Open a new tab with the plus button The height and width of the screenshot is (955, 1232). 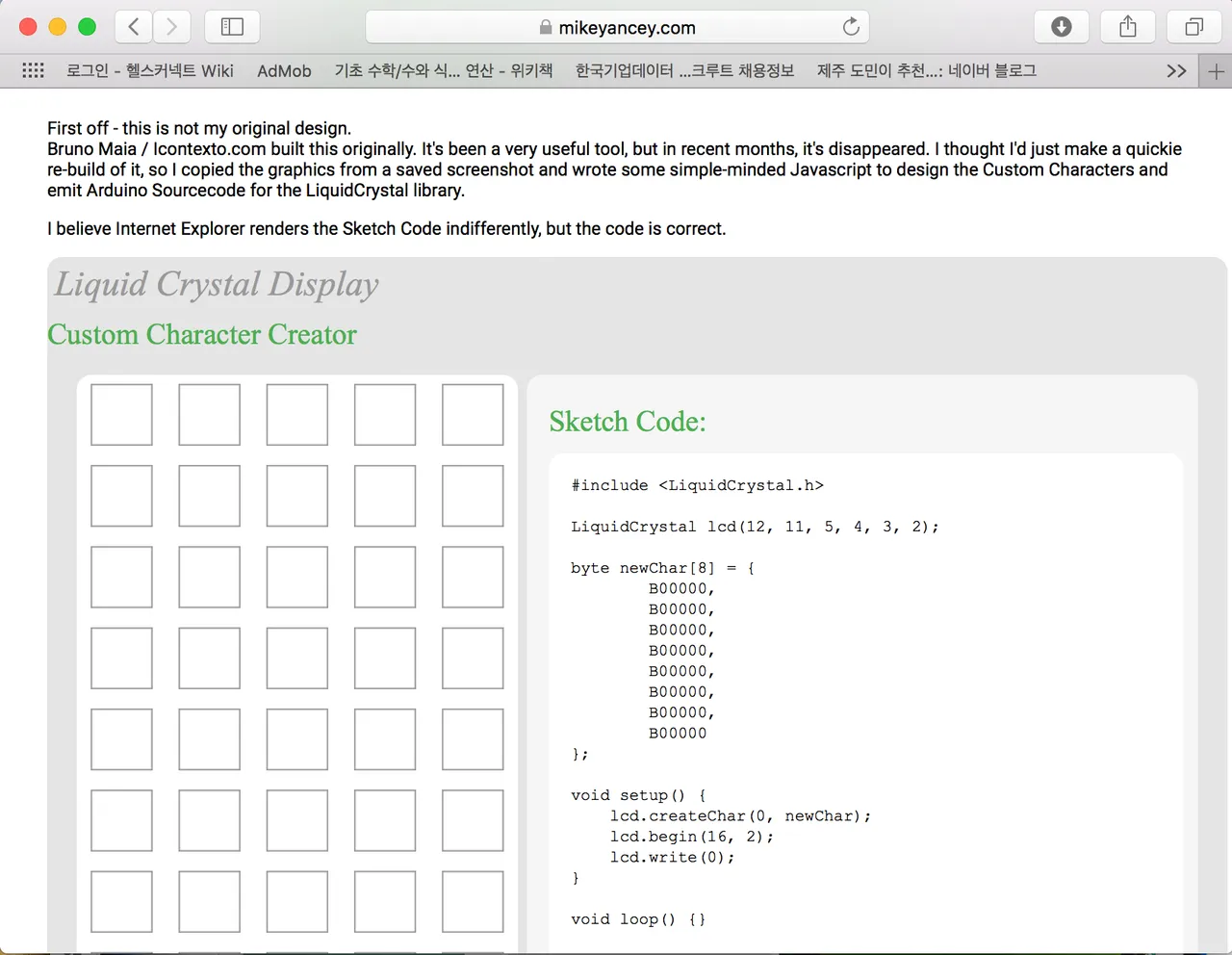(1216, 71)
